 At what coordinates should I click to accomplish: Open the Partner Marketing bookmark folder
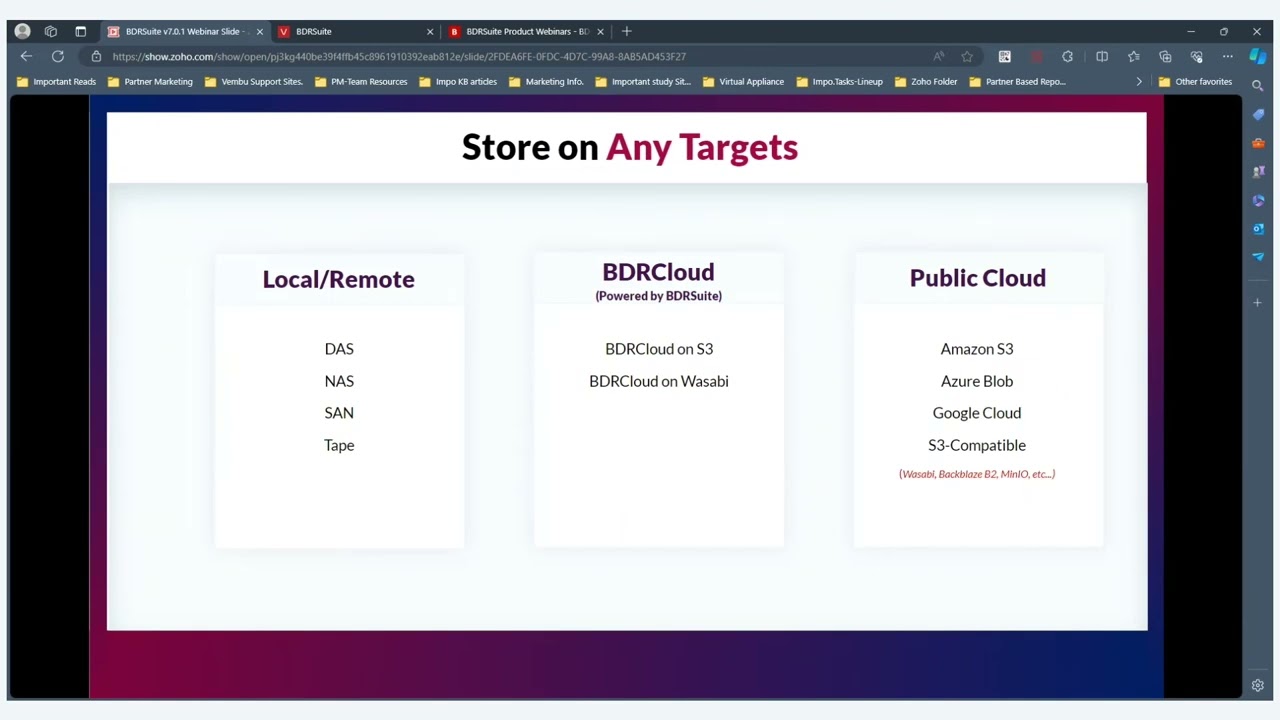(150, 82)
